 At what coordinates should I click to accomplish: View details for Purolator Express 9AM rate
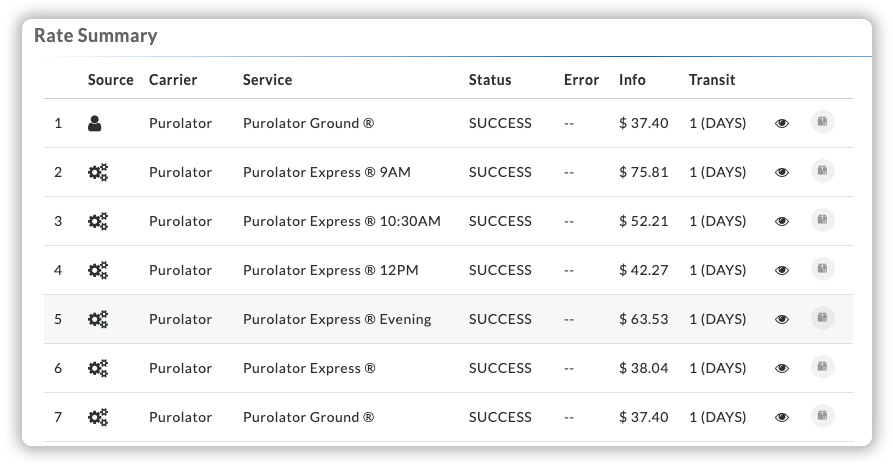coord(781,173)
